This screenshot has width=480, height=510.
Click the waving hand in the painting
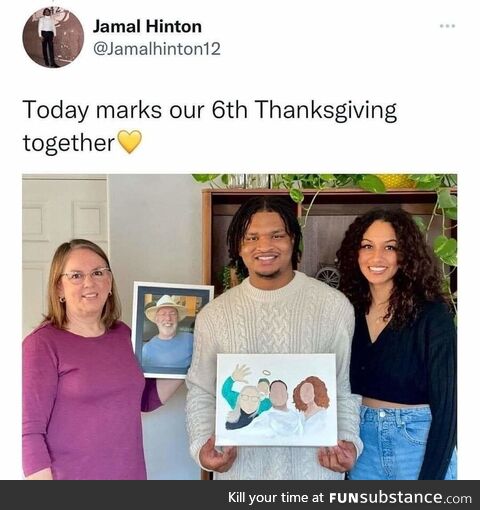(x=242, y=373)
